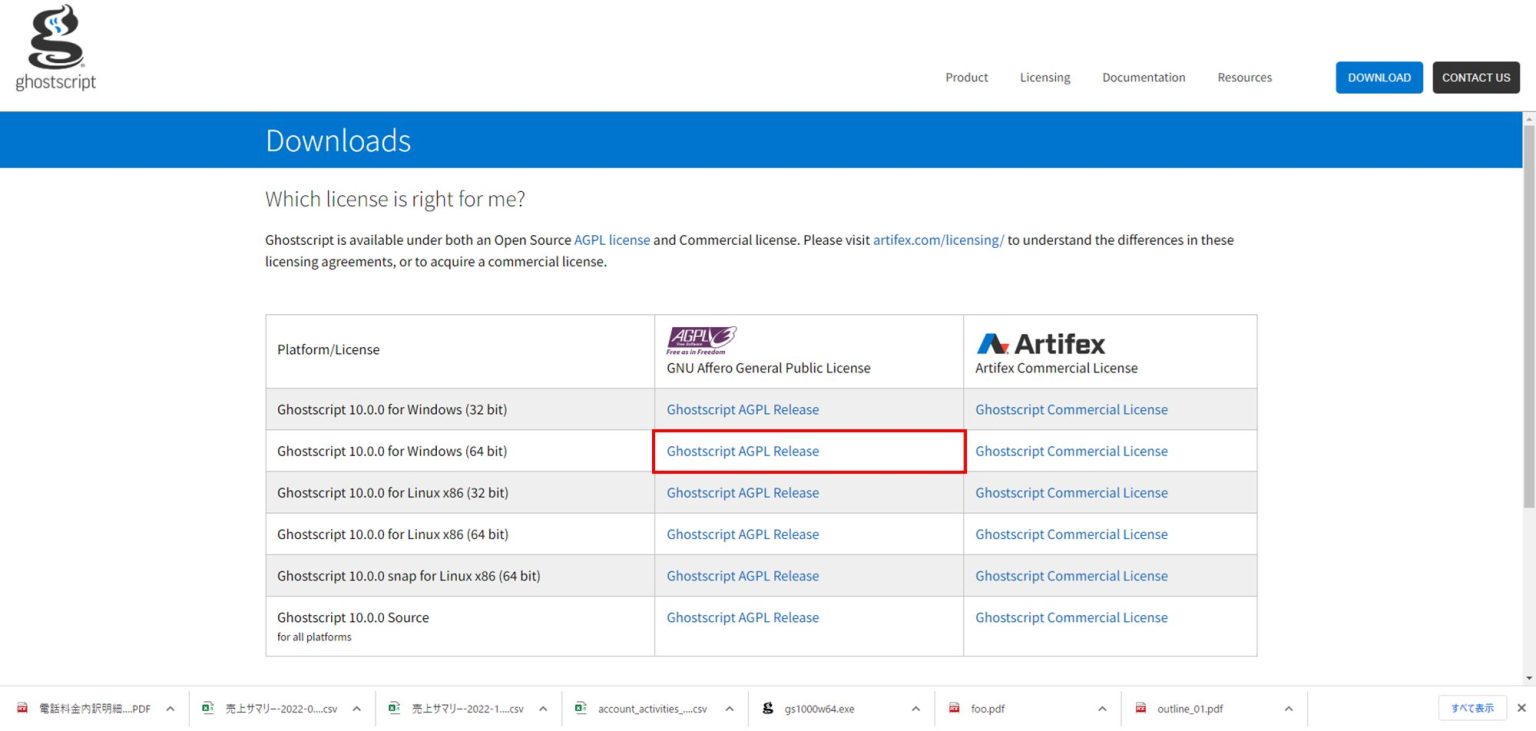The image size is (1536, 731).
Task: Click the page's vertical scrollbar
Action: click(x=1527, y=300)
